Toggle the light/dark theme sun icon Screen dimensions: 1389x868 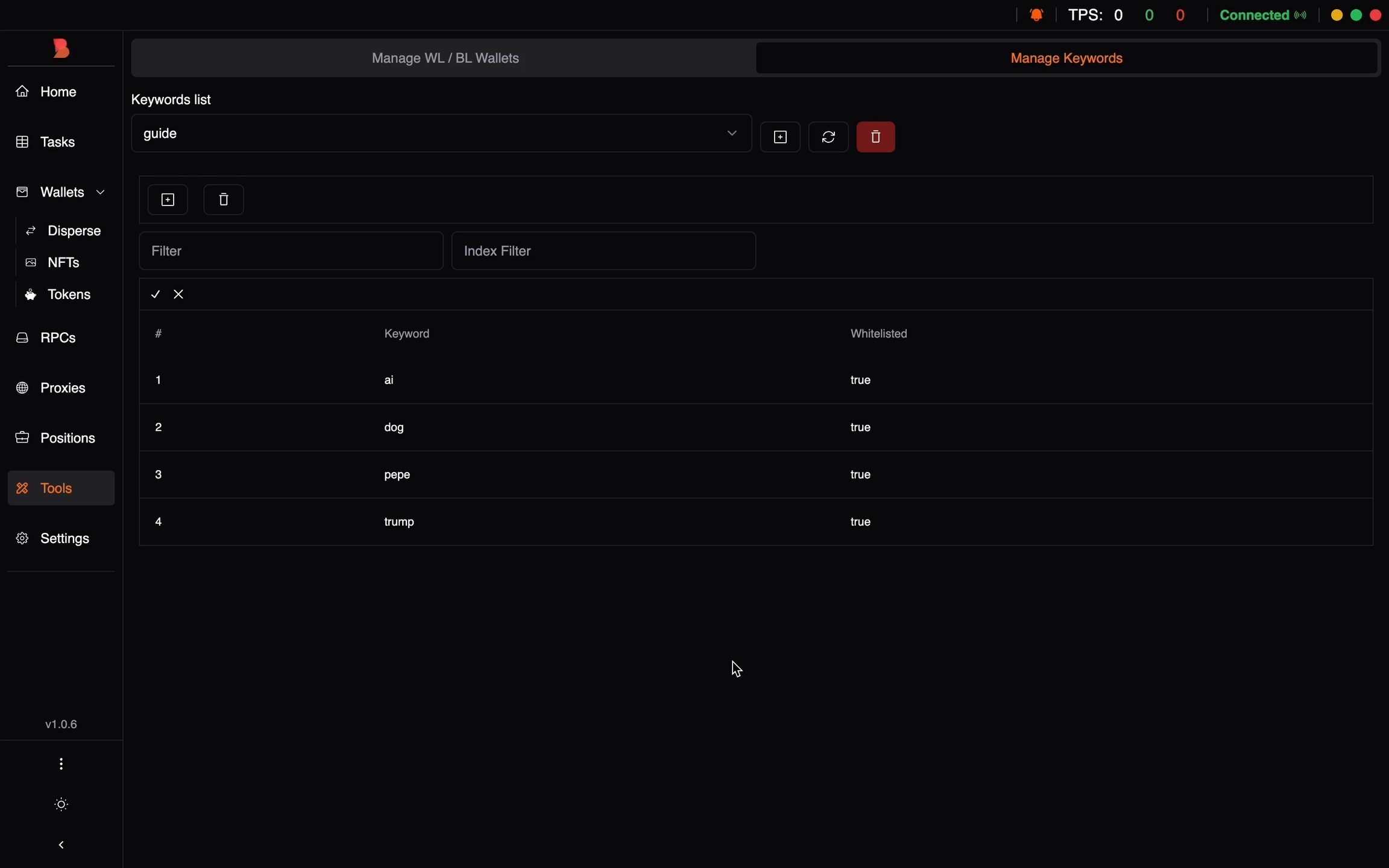(x=61, y=804)
